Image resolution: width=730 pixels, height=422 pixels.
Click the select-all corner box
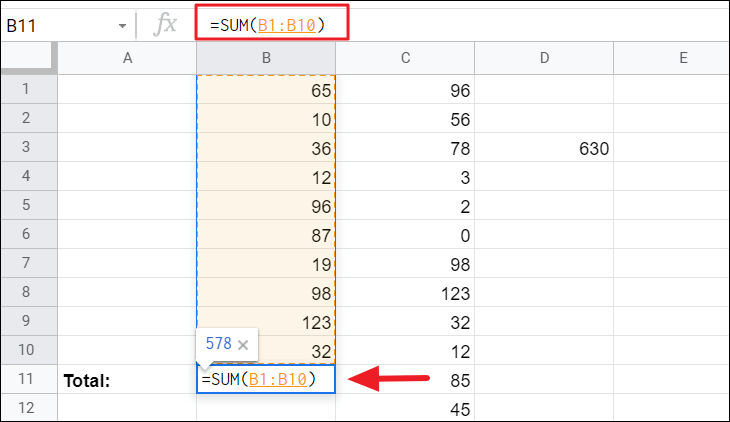pos(28,58)
